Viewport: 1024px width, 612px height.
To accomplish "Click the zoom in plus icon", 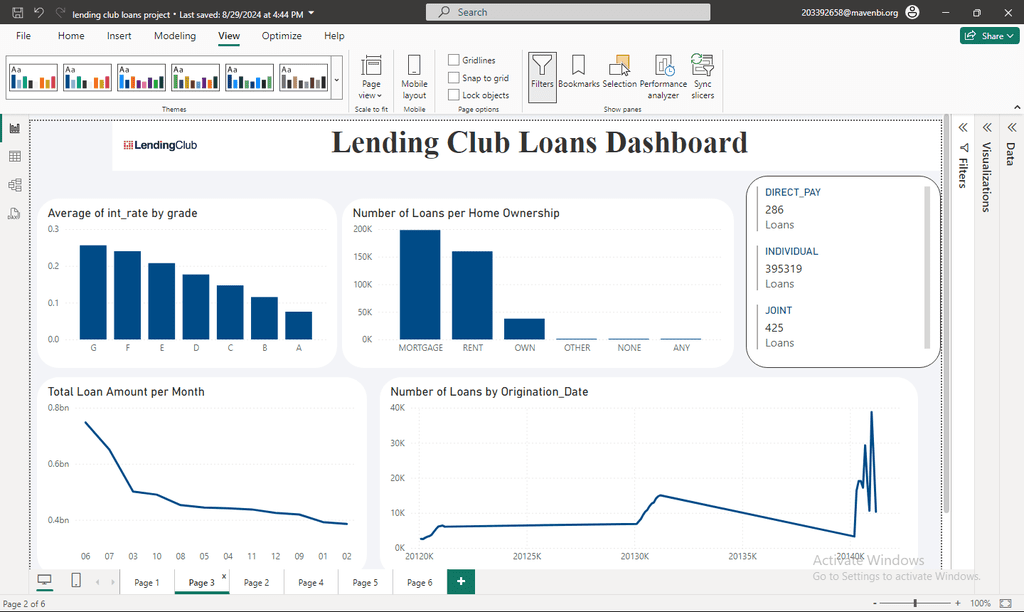I will pyautogui.click(x=957, y=604).
